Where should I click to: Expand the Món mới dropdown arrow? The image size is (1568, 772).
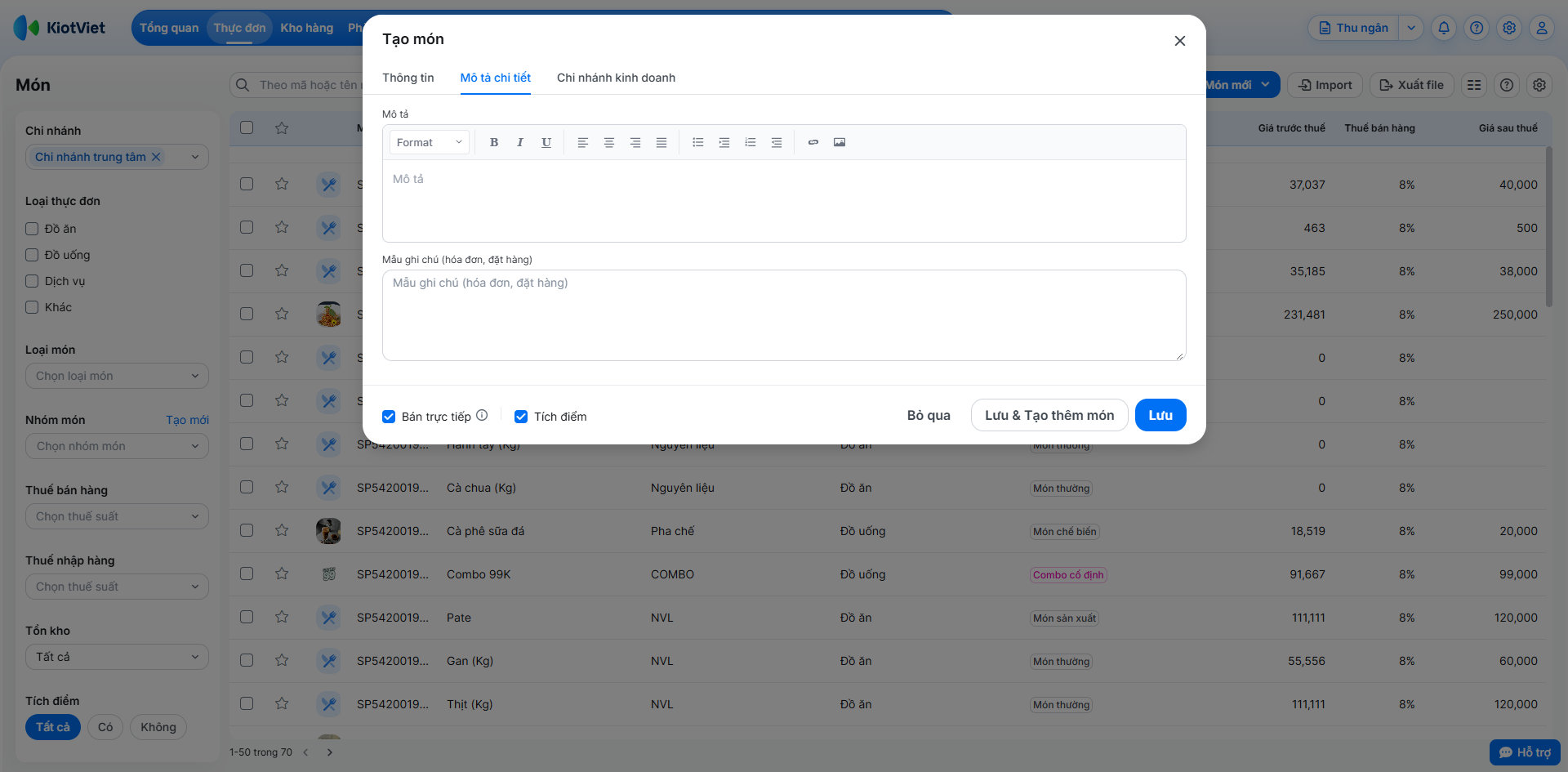(x=1265, y=84)
